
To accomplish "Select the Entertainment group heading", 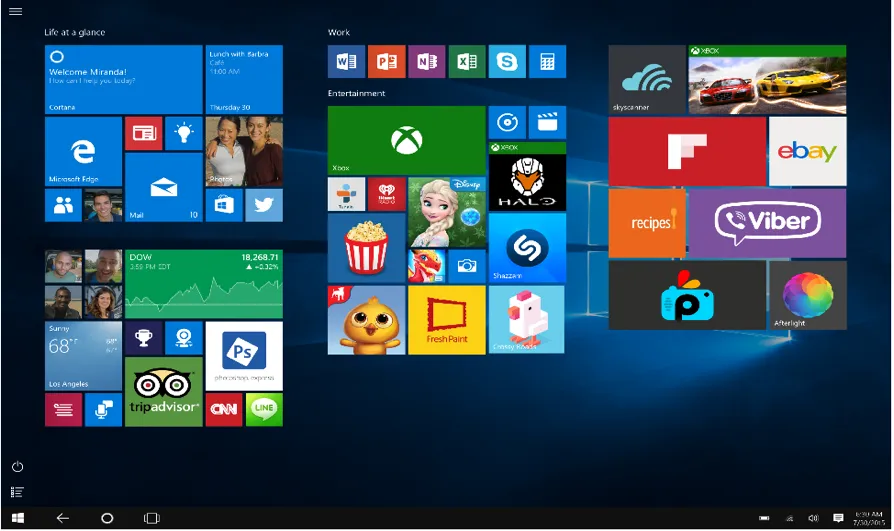I will click(356, 94).
